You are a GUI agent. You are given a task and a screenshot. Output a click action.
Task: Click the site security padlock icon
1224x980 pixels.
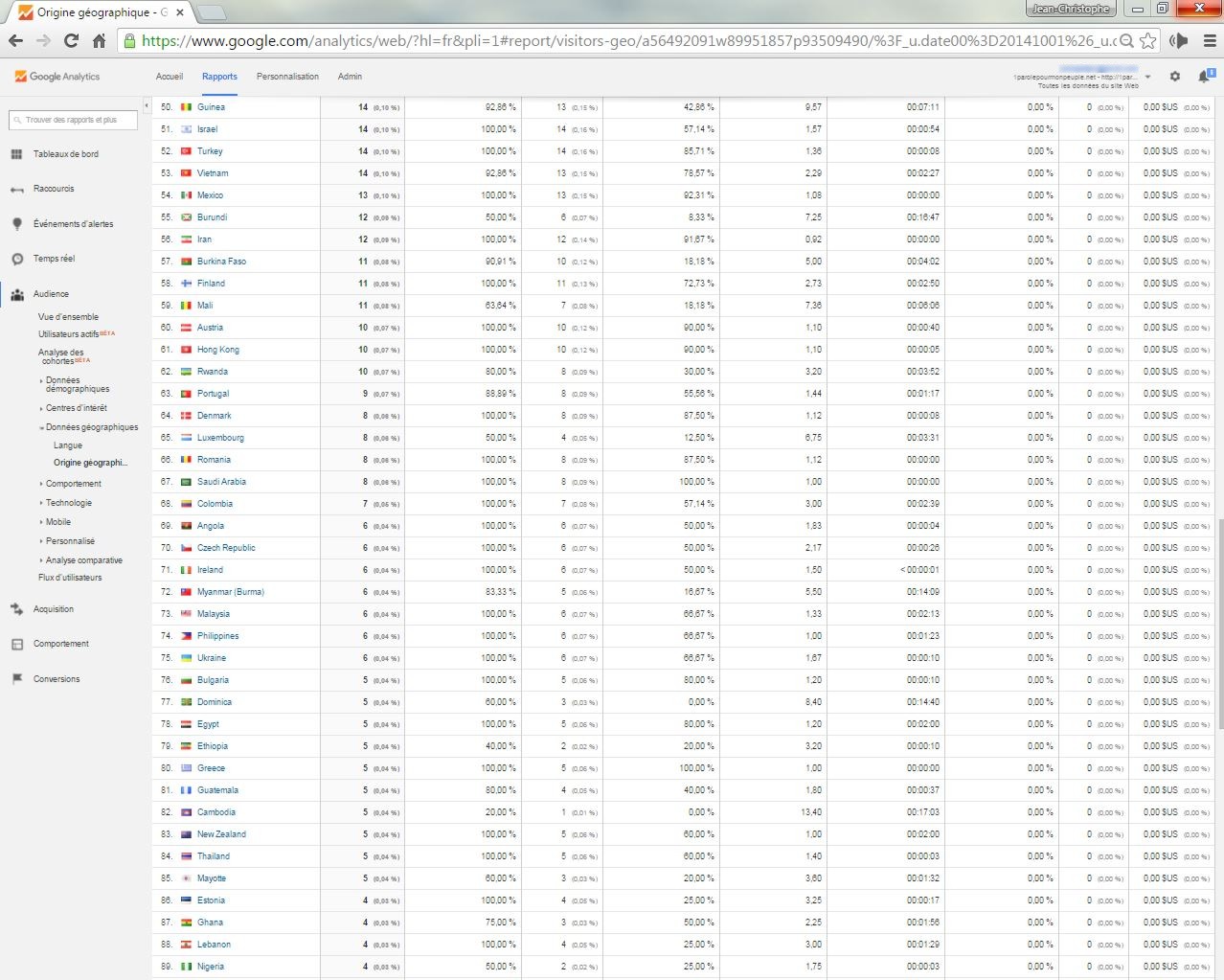pos(129,40)
